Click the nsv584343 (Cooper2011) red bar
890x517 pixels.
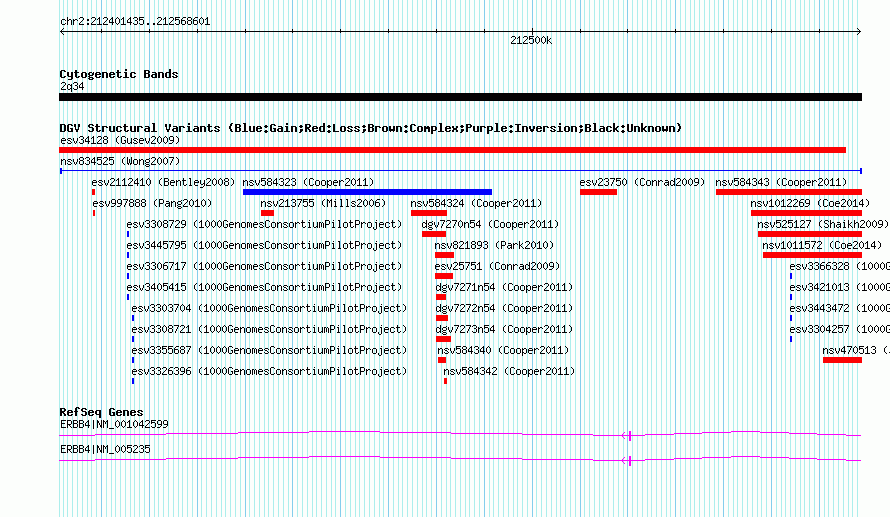click(x=789, y=192)
